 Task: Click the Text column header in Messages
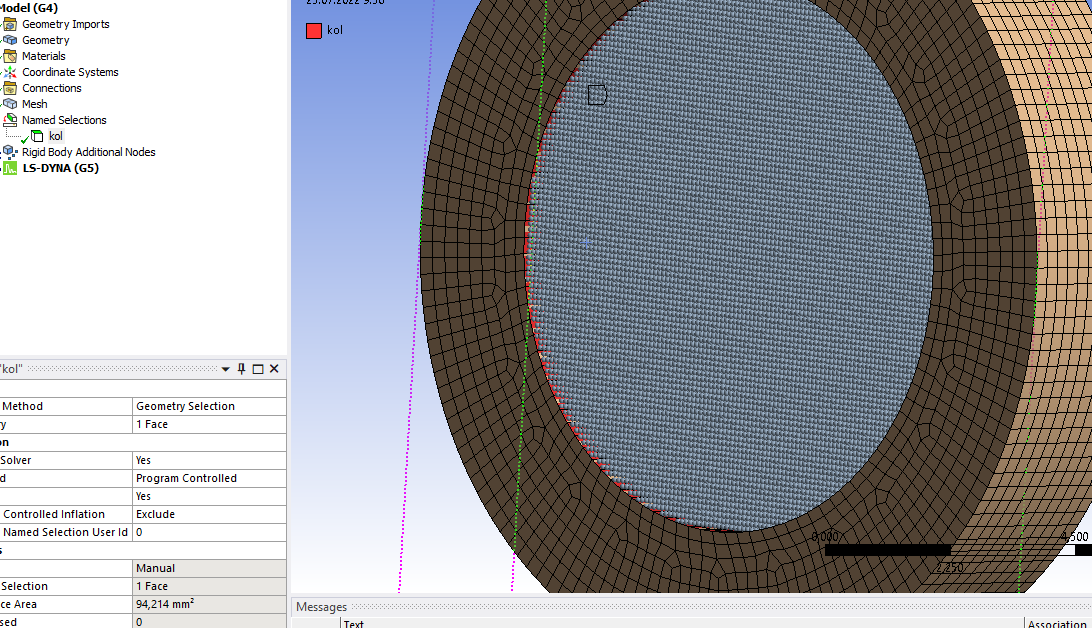(354, 624)
